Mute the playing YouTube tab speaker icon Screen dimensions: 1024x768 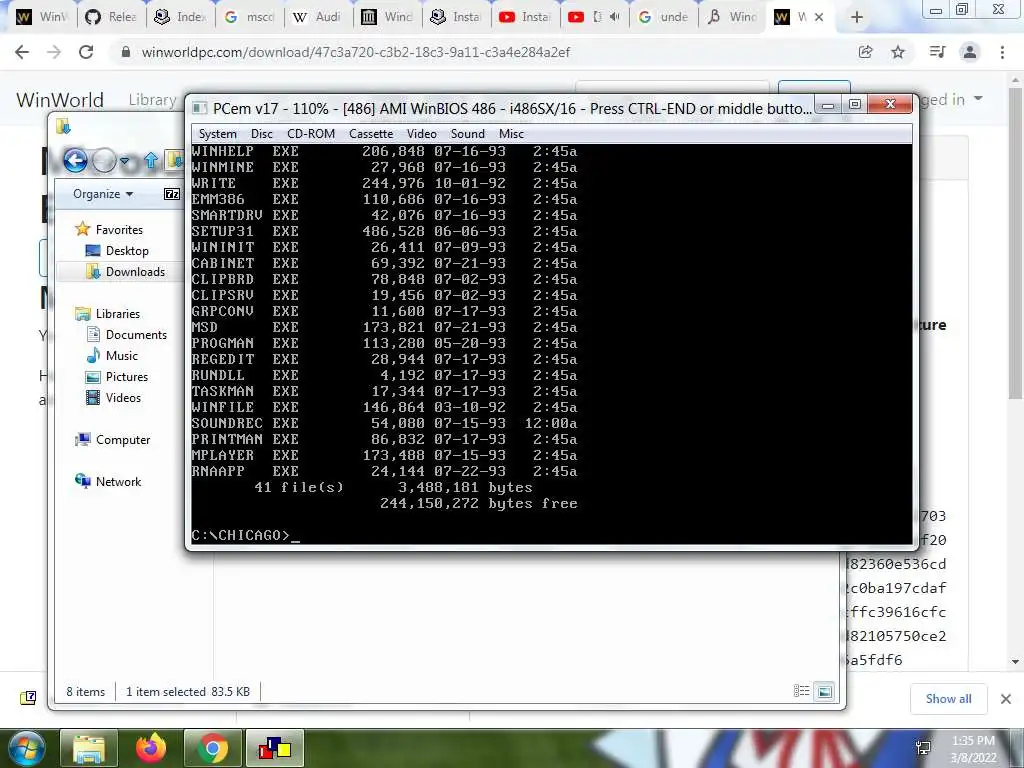click(614, 17)
